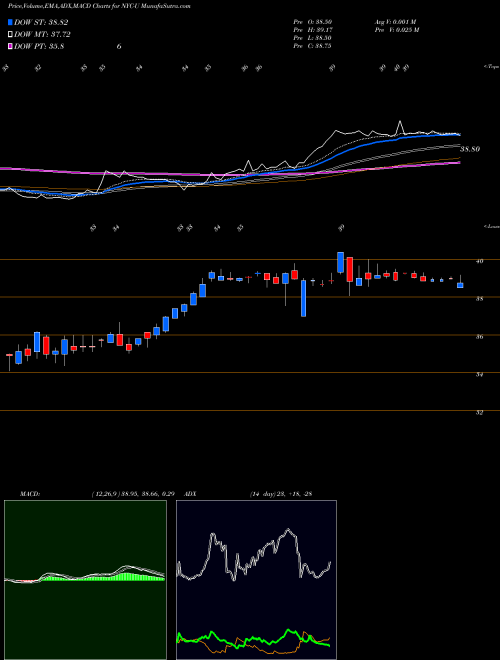Screen dimensions: 500x660
Task: Click the Pre H: 39.17 value
Action: click(x=312, y=29)
